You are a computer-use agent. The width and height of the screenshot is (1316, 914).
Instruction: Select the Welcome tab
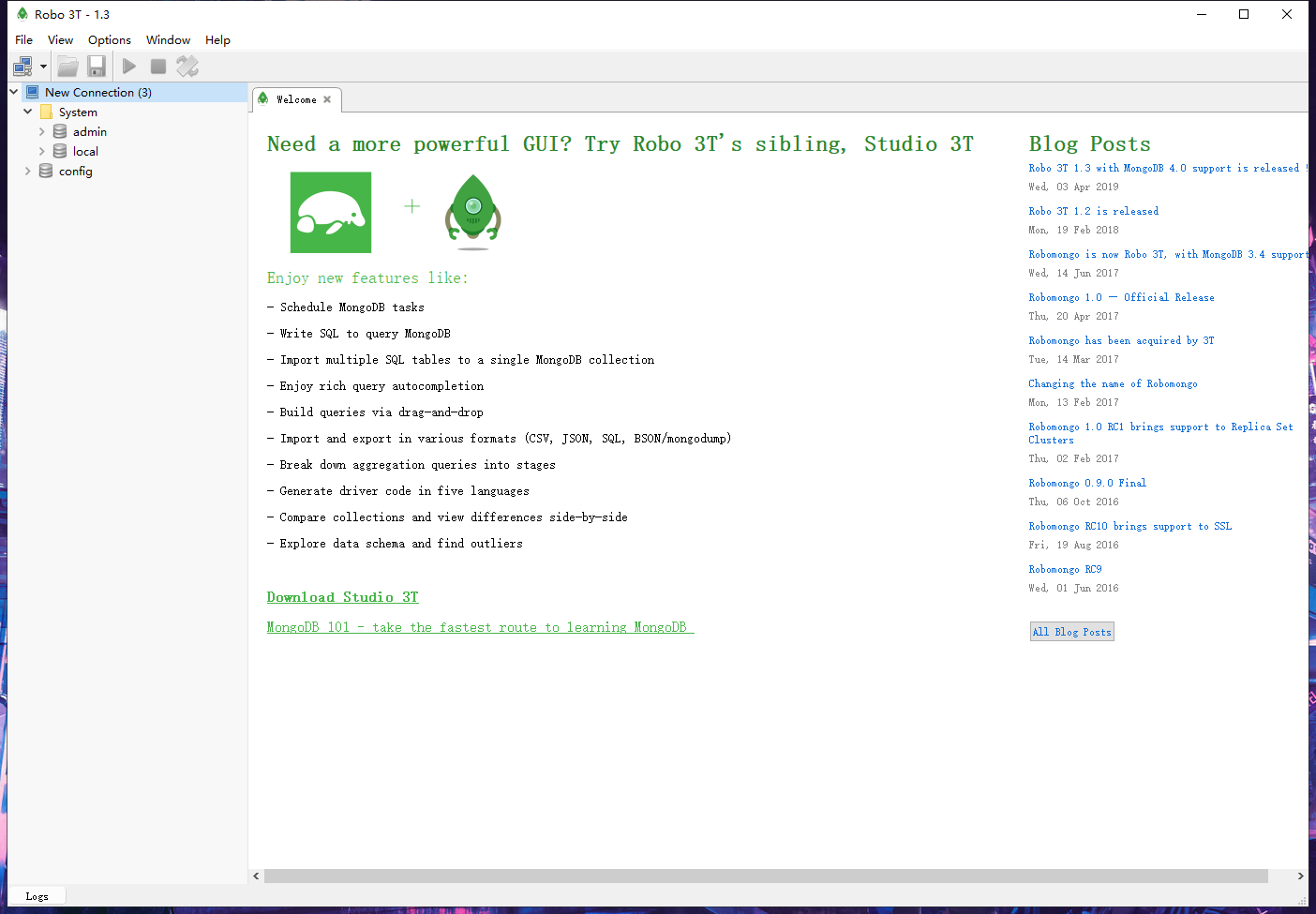coord(296,98)
